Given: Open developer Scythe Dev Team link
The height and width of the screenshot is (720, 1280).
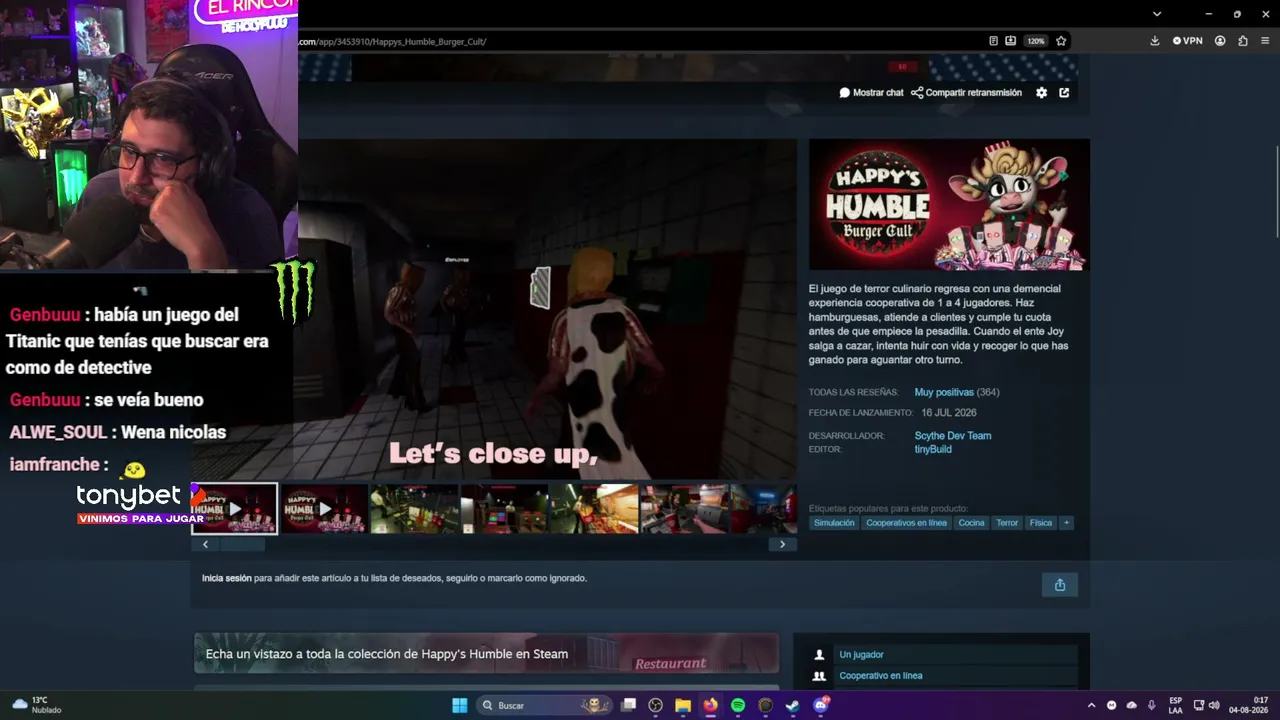Looking at the screenshot, I should click(953, 436).
